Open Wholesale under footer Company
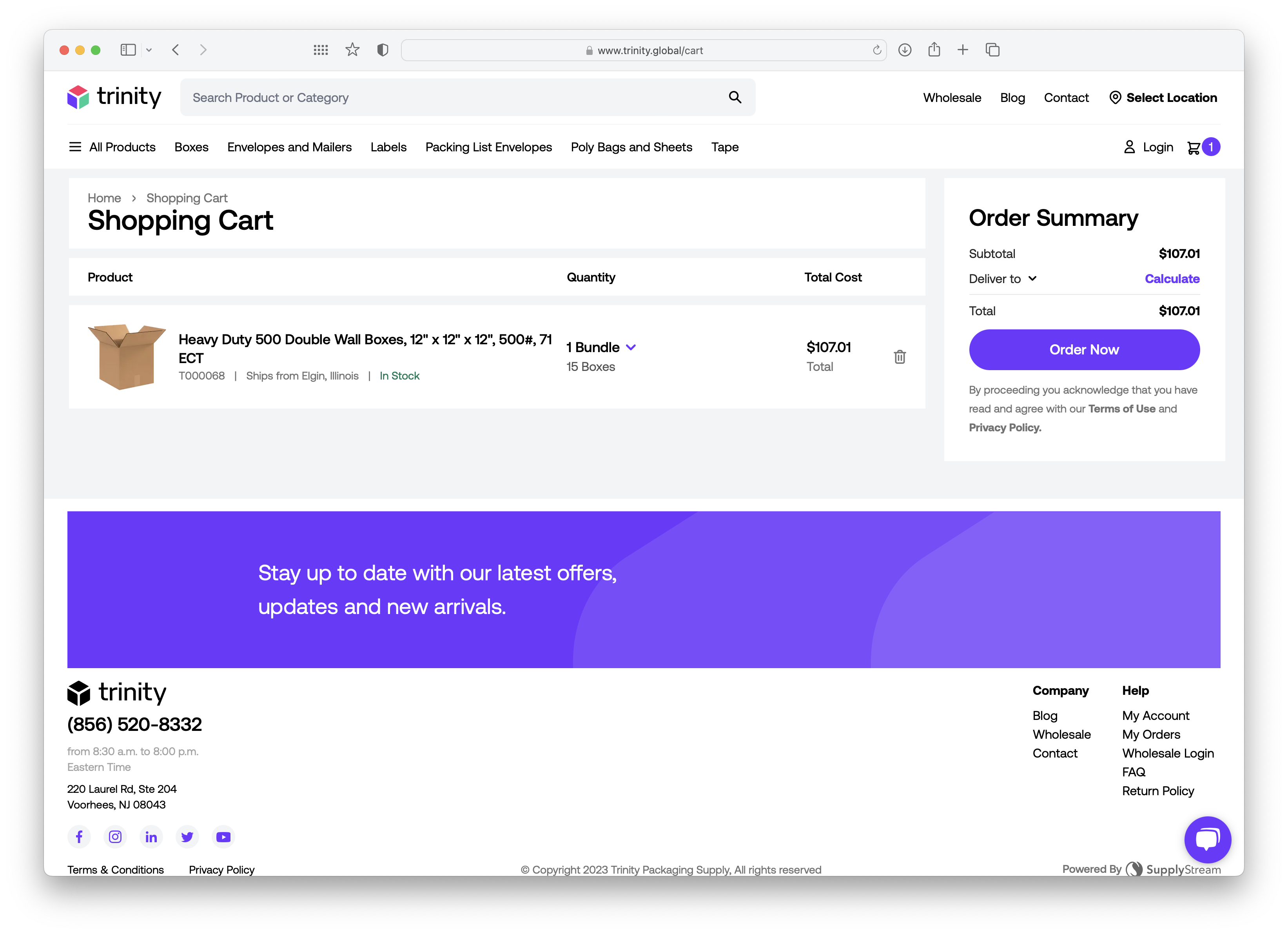The image size is (1288, 934). coord(1061,734)
